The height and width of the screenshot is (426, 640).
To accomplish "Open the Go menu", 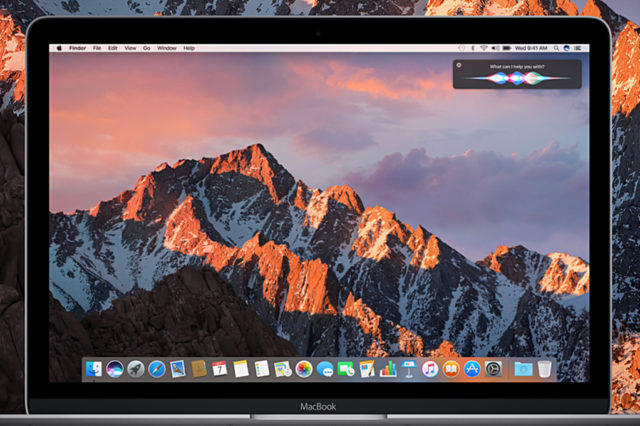I will (x=146, y=48).
